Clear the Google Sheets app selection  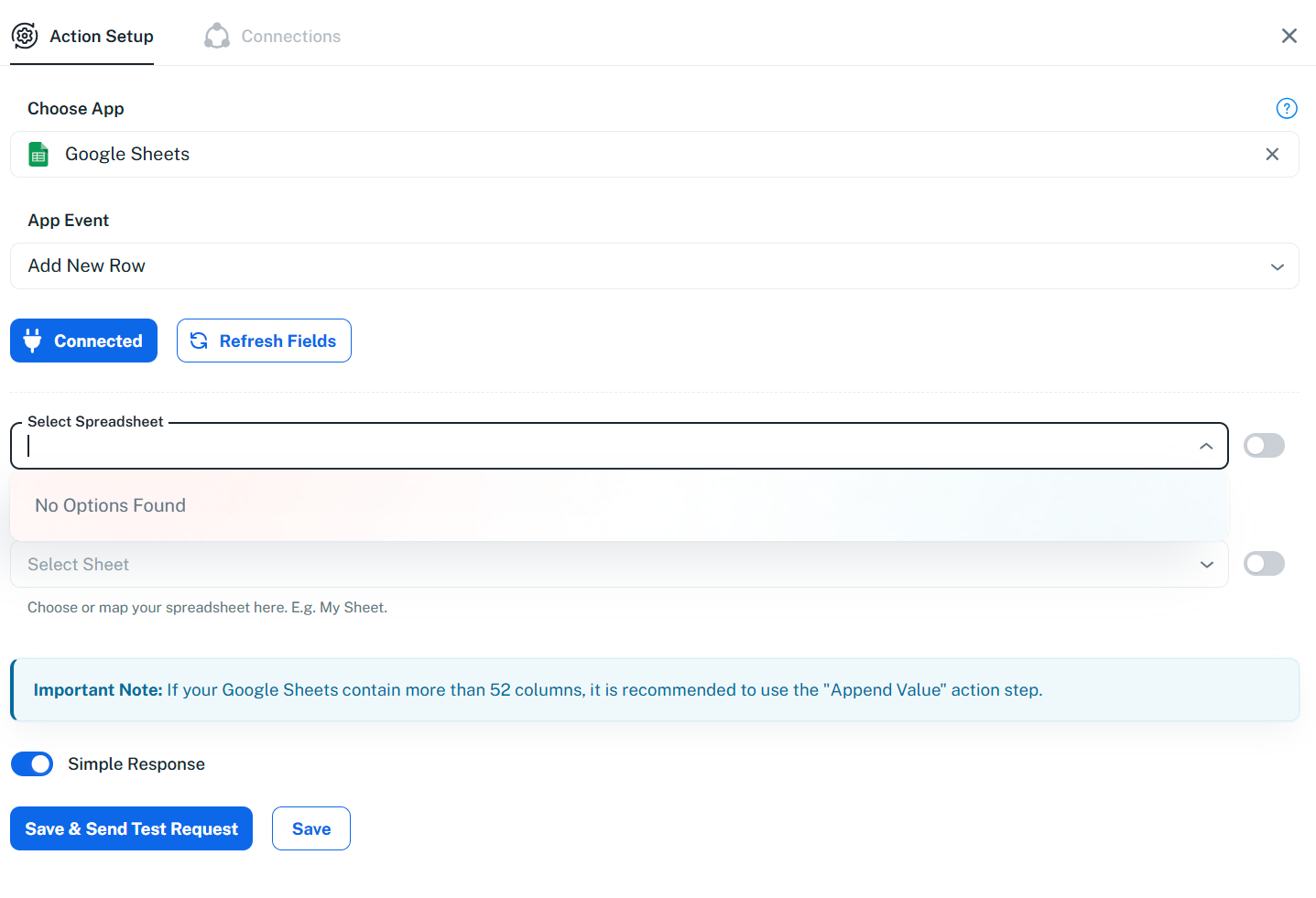(x=1271, y=154)
